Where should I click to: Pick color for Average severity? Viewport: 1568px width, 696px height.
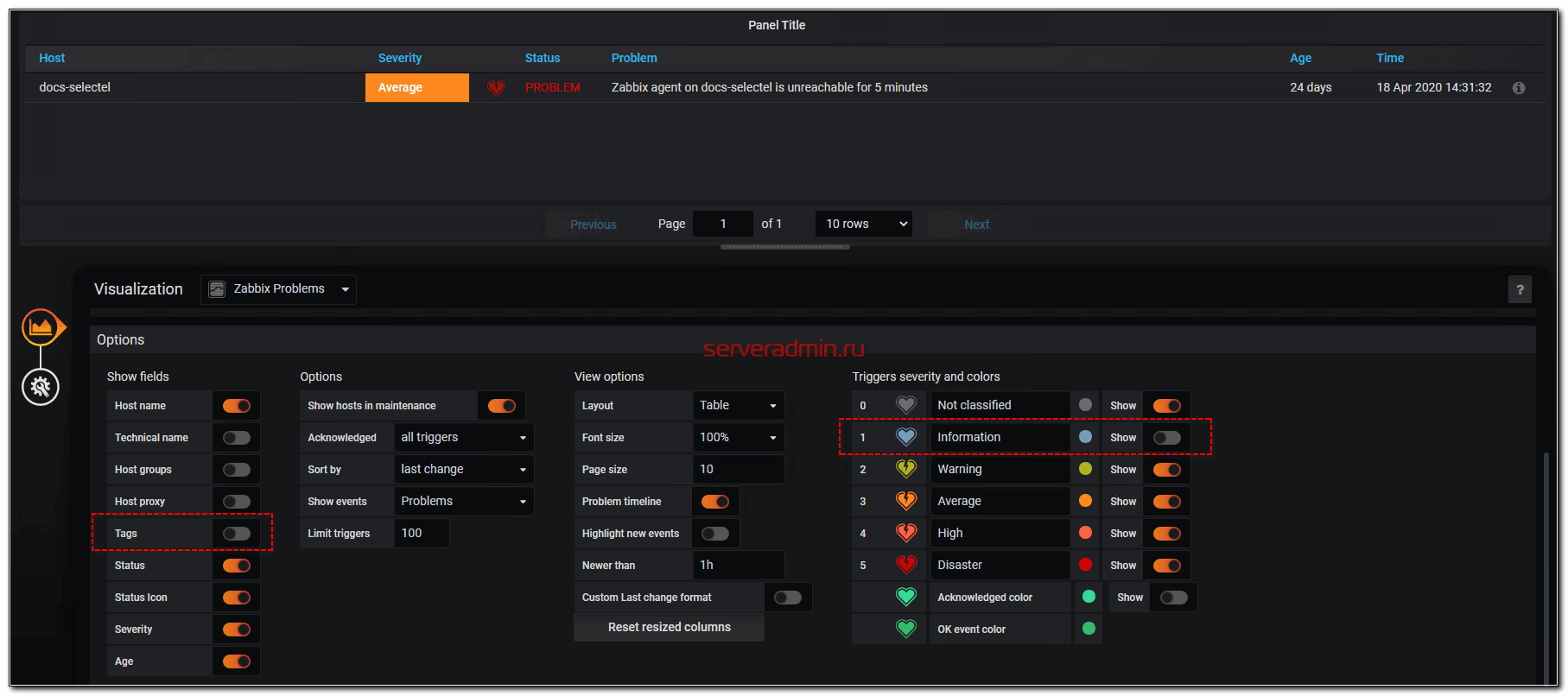click(x=1085, y=501)
